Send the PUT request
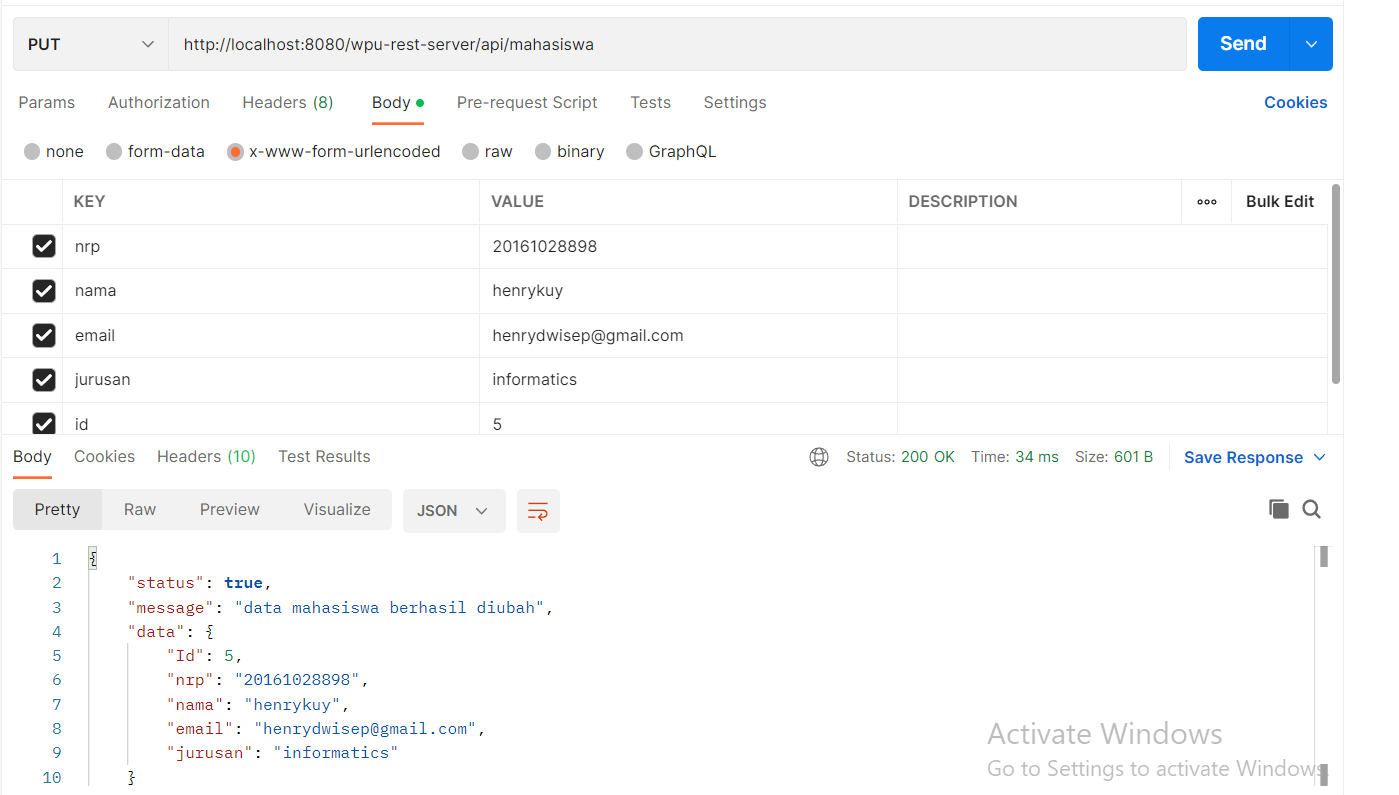Image resolution: width=1399 pixels, height=795 pixels. coord(1242,43)
